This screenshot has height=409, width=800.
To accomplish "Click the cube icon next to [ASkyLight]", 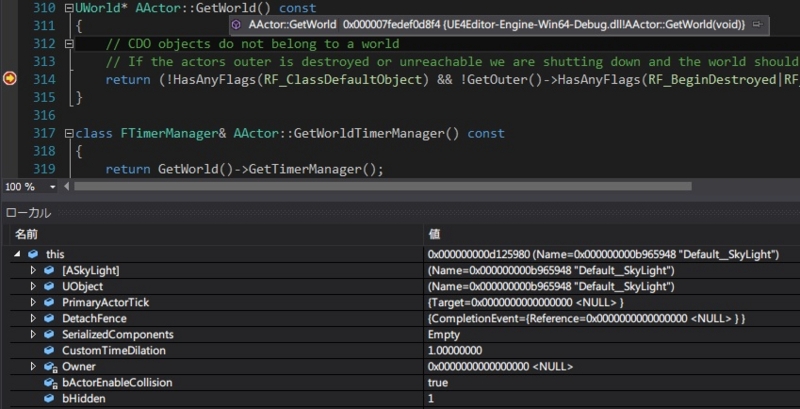I will 49,270.
